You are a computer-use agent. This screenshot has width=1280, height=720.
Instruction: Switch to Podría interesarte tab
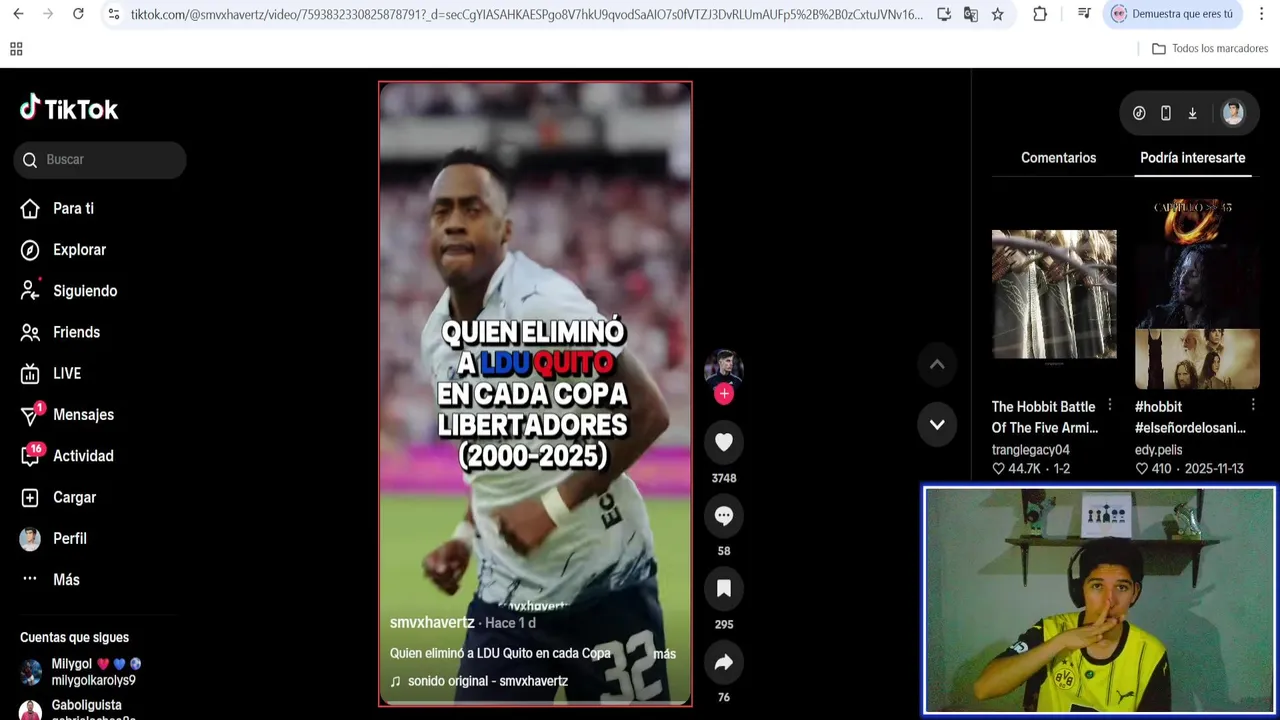tap(1192, 158)
